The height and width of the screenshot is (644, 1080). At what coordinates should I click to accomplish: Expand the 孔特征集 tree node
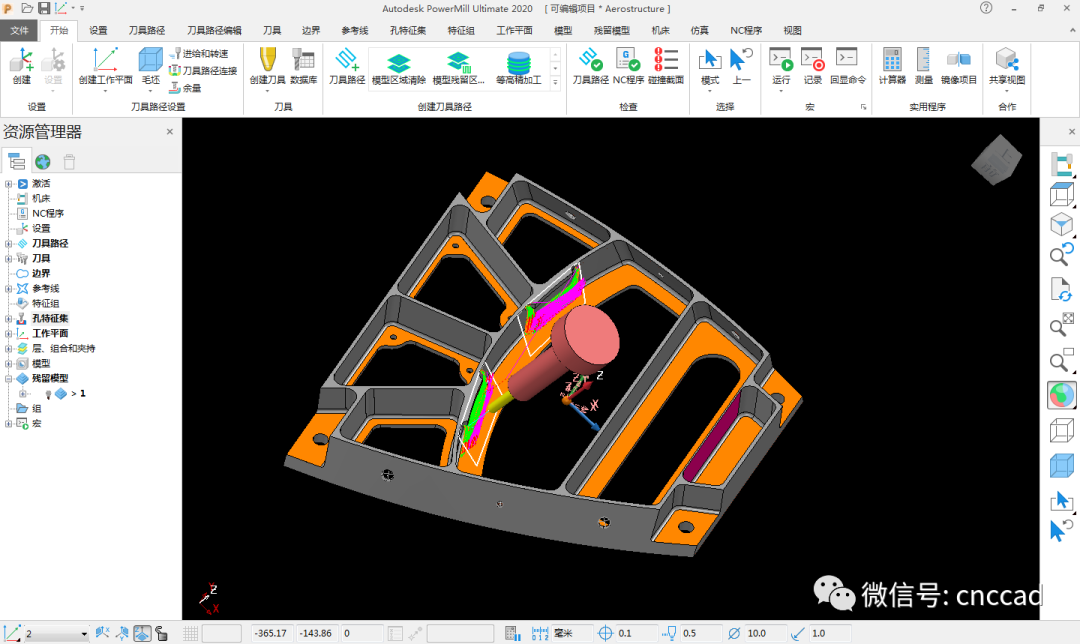click(8, 319)
